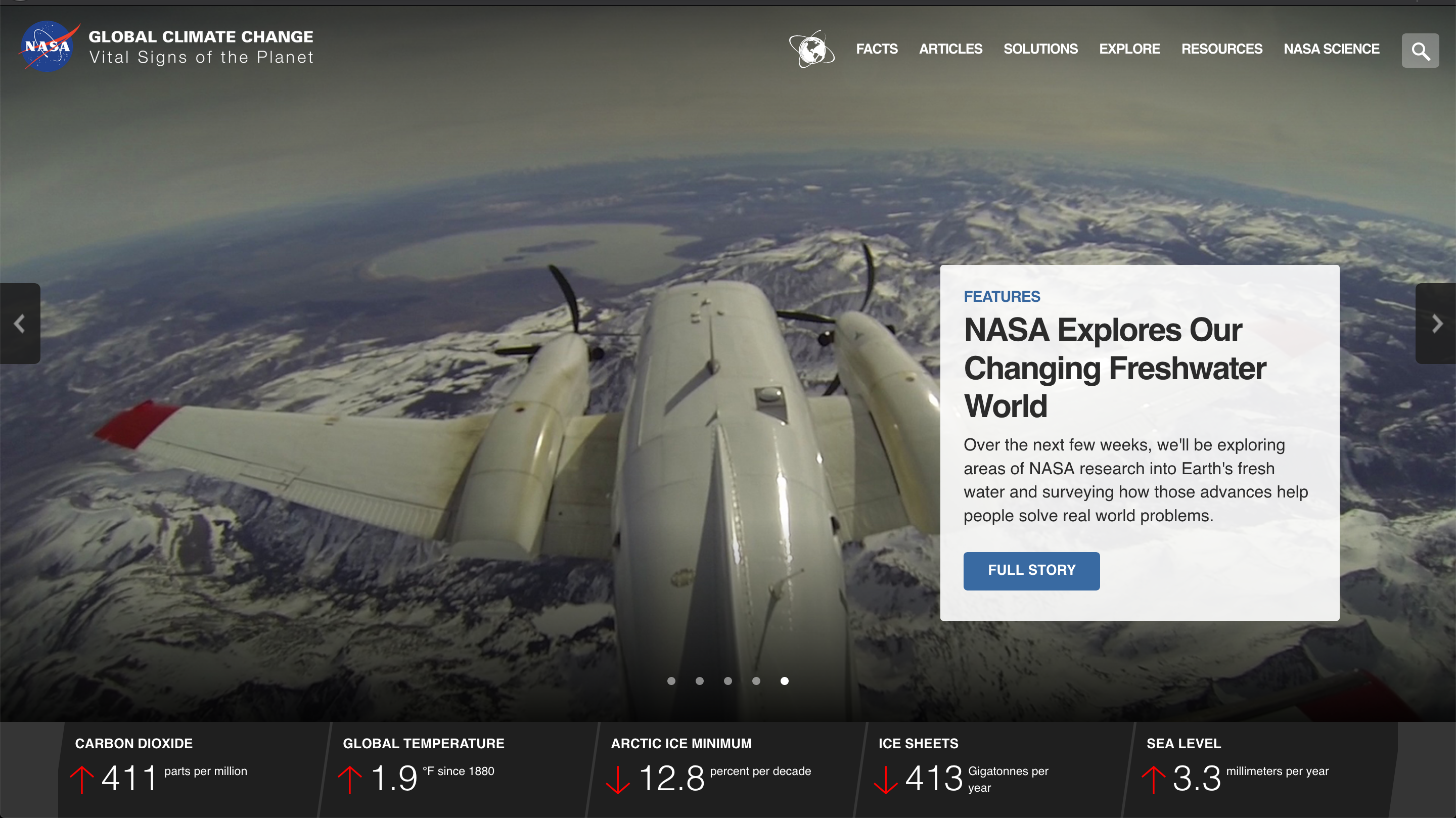Click 'Gigatonnes per year' unit text
The height and width of the screenshot is (818, 1456).
click(x=1008, y=779)
